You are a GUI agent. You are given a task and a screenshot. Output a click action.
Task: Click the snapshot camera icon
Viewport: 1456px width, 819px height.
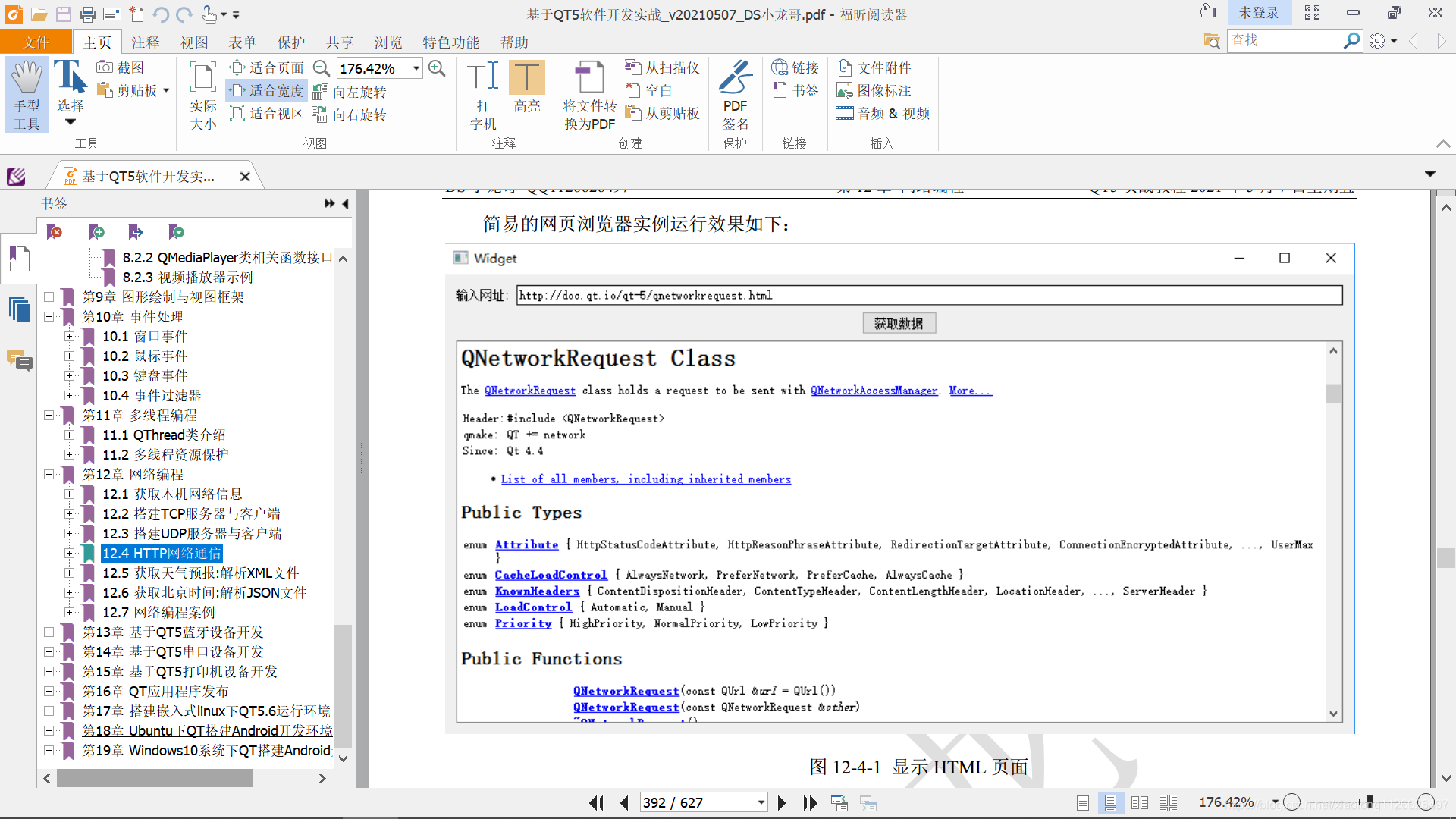(x=105, y=67)
